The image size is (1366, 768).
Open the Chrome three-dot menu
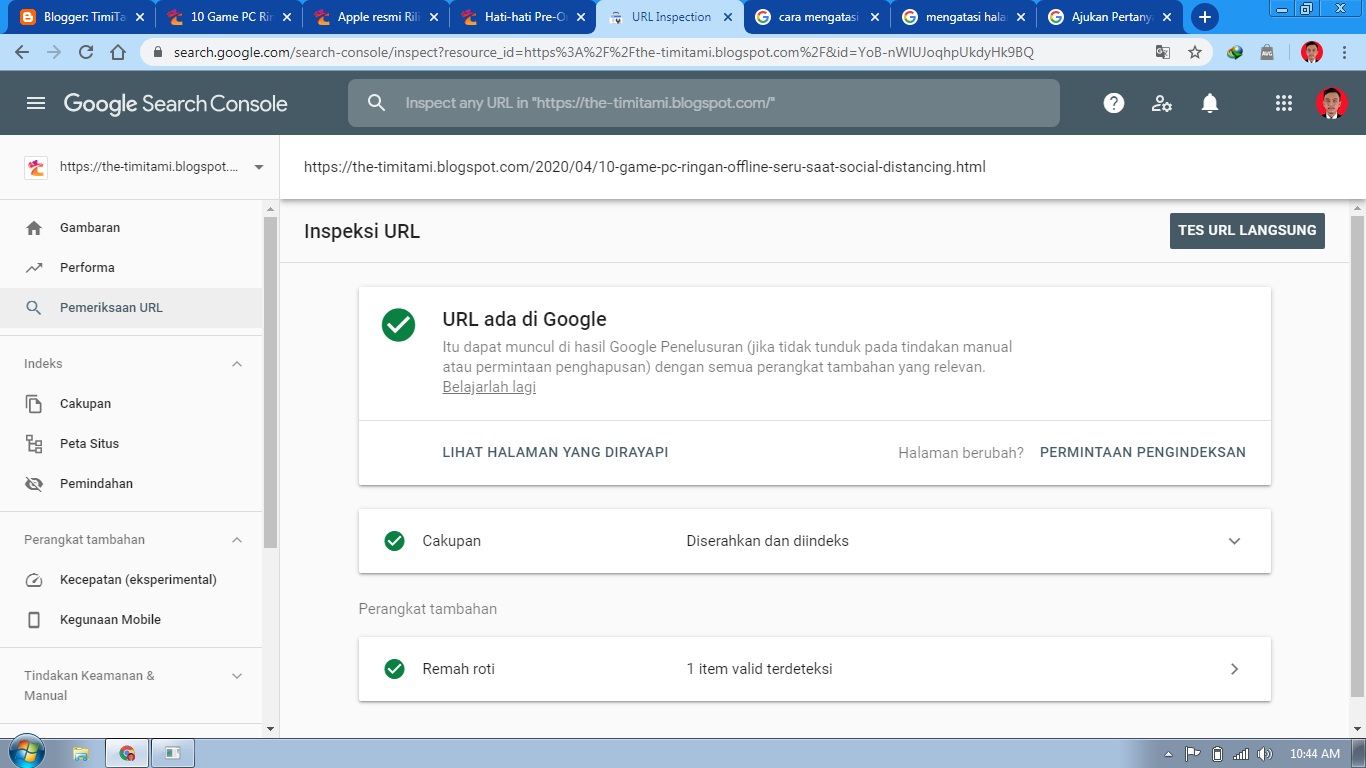[1345, 52]
